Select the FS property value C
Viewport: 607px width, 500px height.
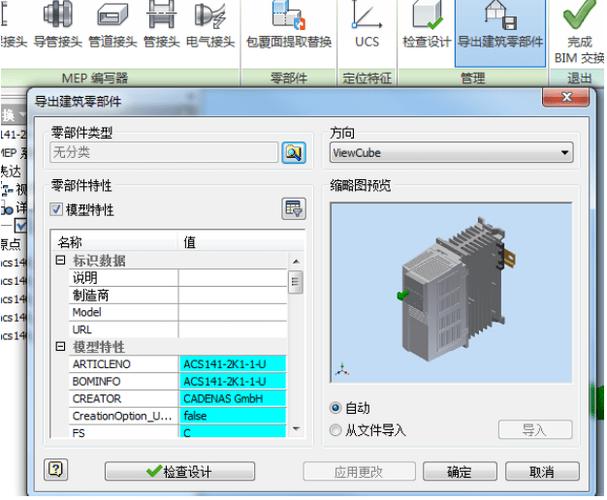(x=233, y=432)
